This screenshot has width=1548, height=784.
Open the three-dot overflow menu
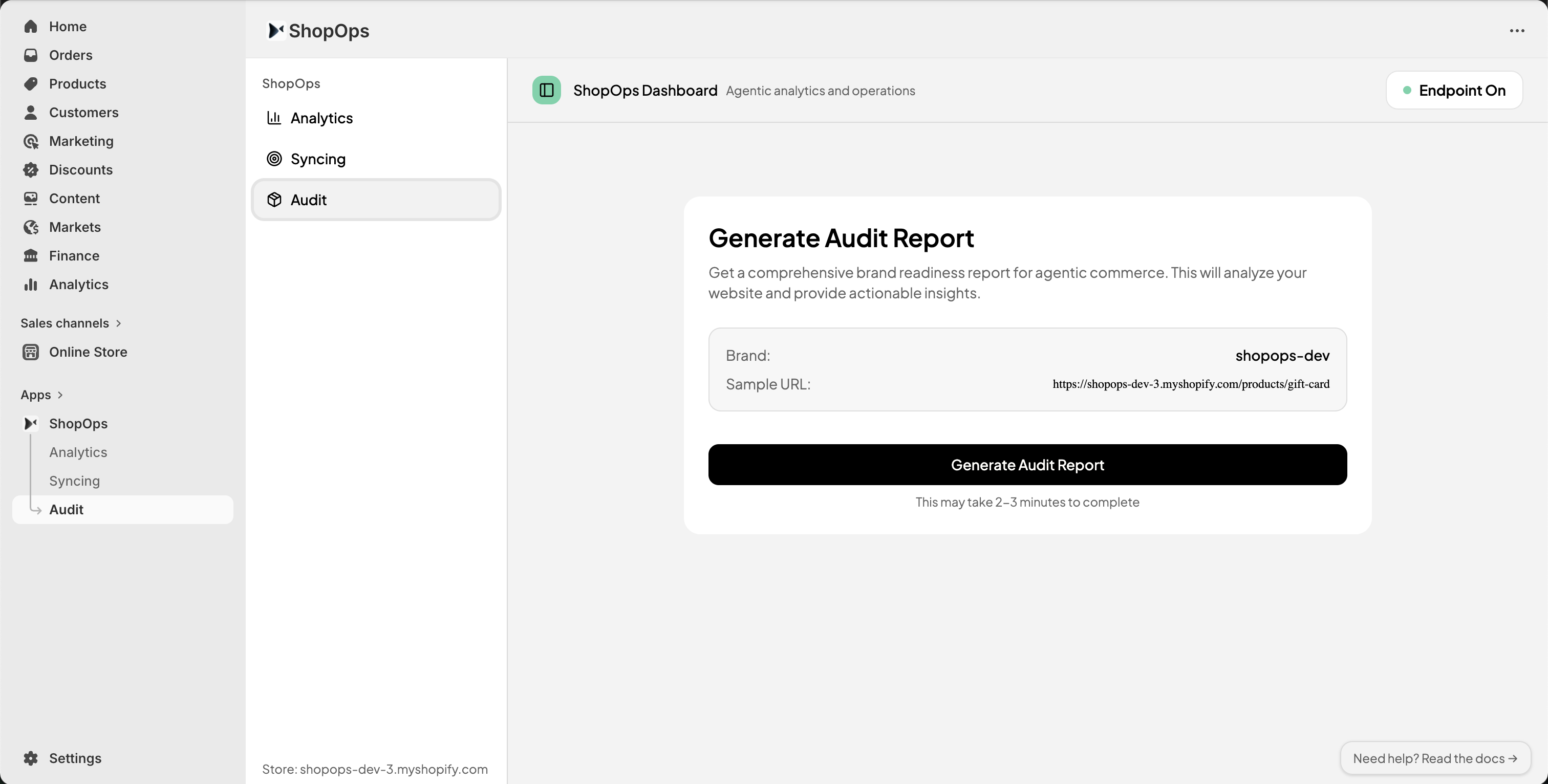tap(1517, 31)
